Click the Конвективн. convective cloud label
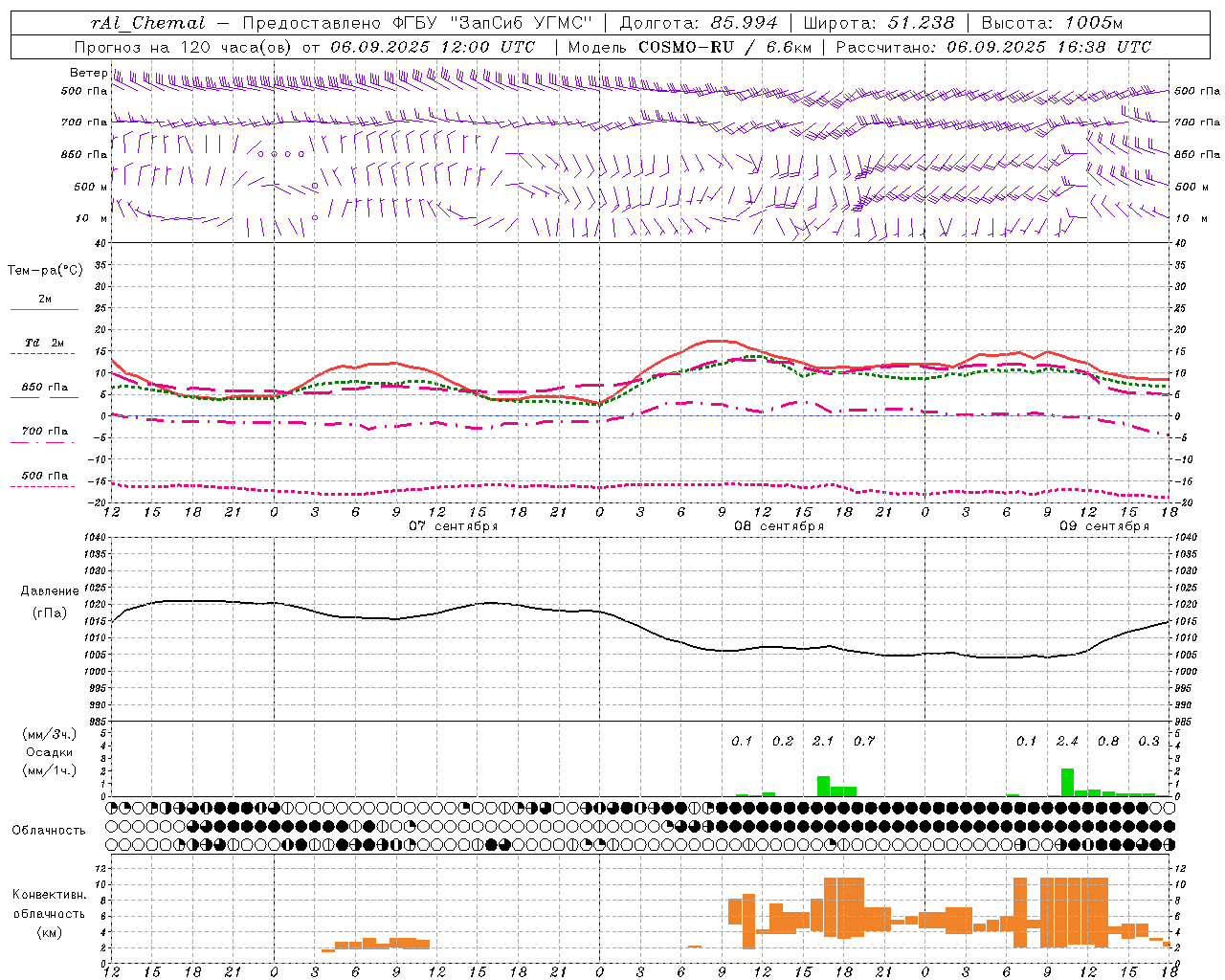Image resolution: width=1225 pixels, height=980 pixels. 49,895
